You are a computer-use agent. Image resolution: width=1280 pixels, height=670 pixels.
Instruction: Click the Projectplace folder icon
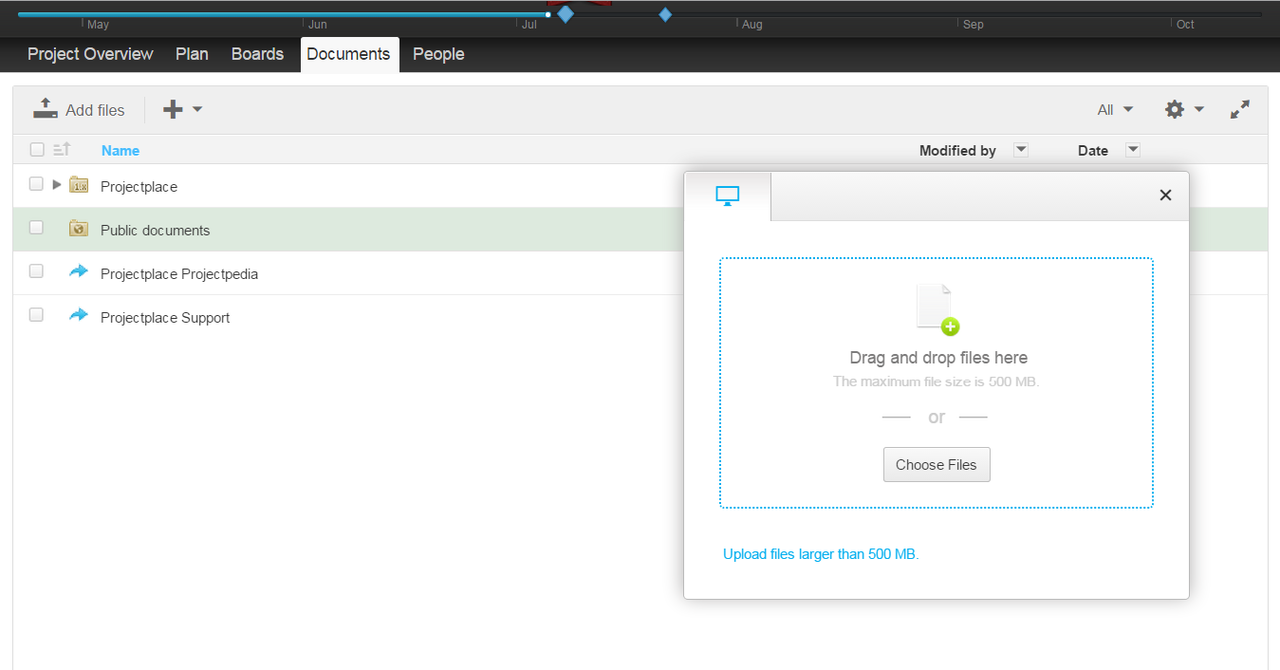79,185
